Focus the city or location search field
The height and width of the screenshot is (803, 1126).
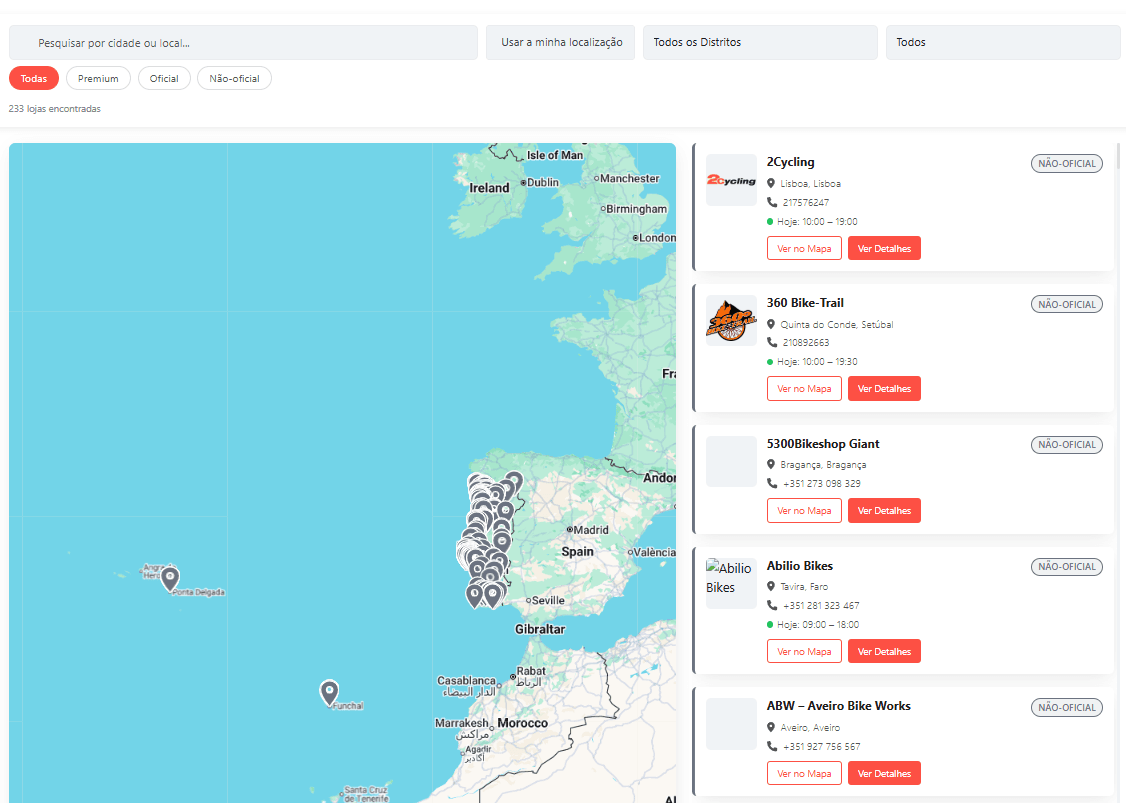243,42
